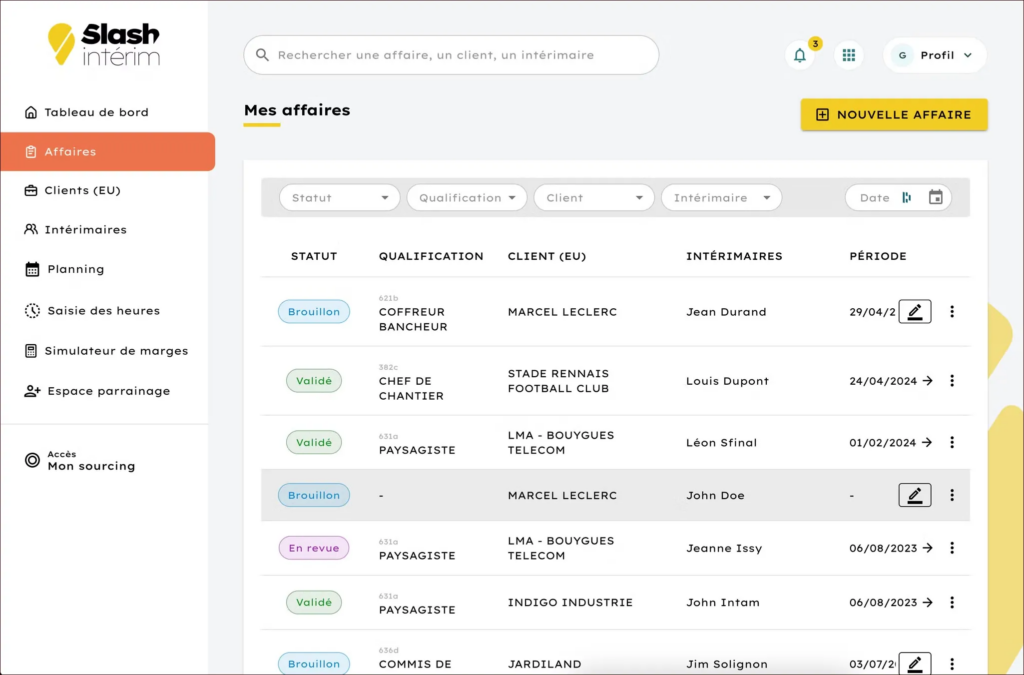Click the range icon in Date filter

pos(906,197)
